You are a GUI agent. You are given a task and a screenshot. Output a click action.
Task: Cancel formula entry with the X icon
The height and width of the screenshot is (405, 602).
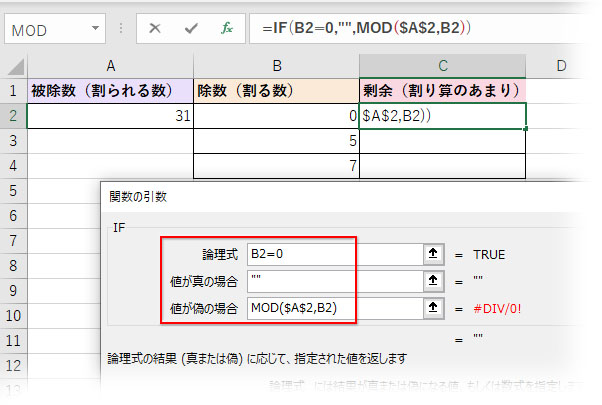155,28
